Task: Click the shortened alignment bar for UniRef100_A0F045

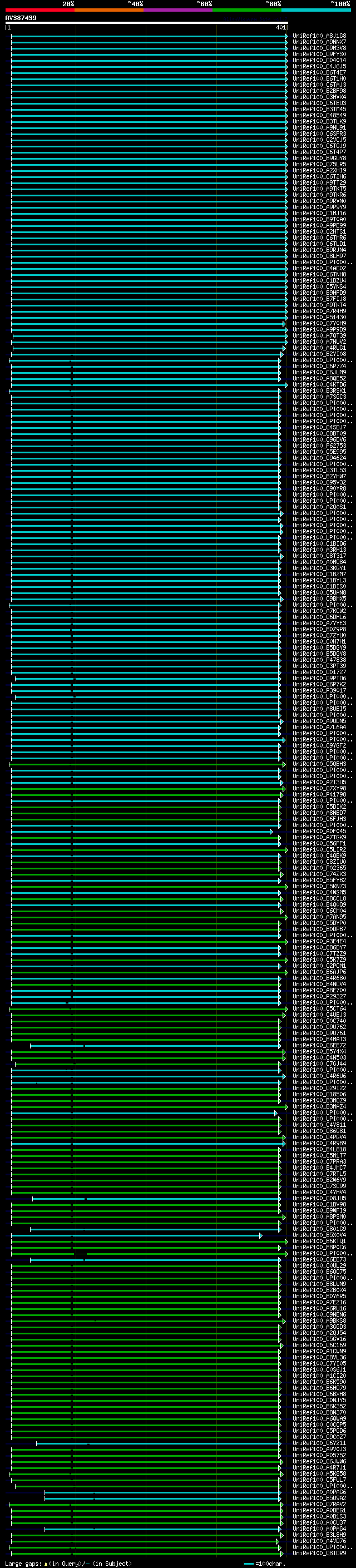Action: [x=142, y=832]
